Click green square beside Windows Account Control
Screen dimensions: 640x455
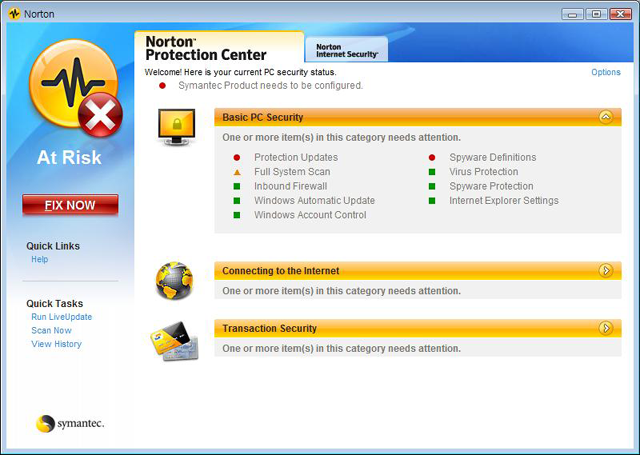click(237, 215)
